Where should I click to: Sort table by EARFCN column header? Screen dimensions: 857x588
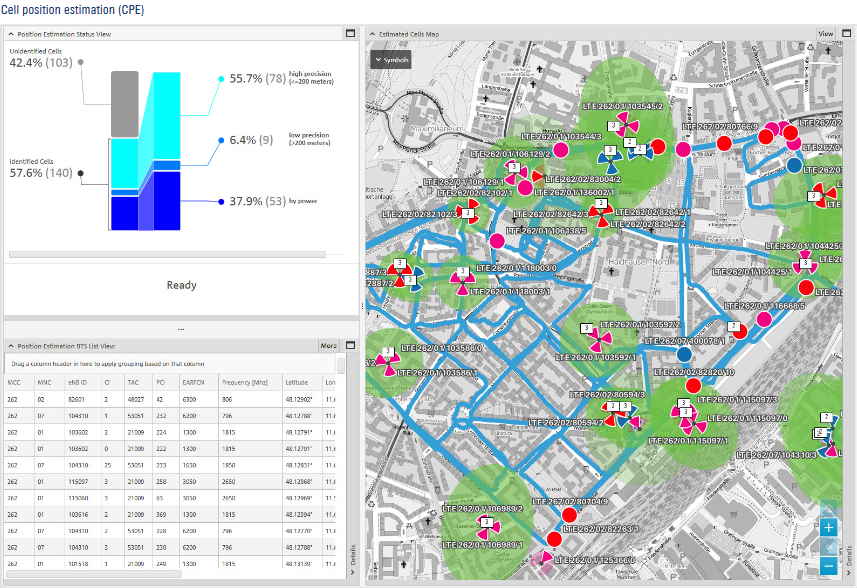coord(190,382)
